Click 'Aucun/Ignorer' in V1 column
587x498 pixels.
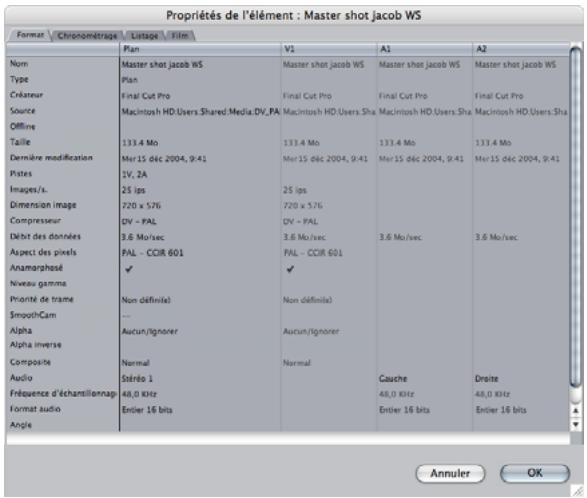(311, 331)
